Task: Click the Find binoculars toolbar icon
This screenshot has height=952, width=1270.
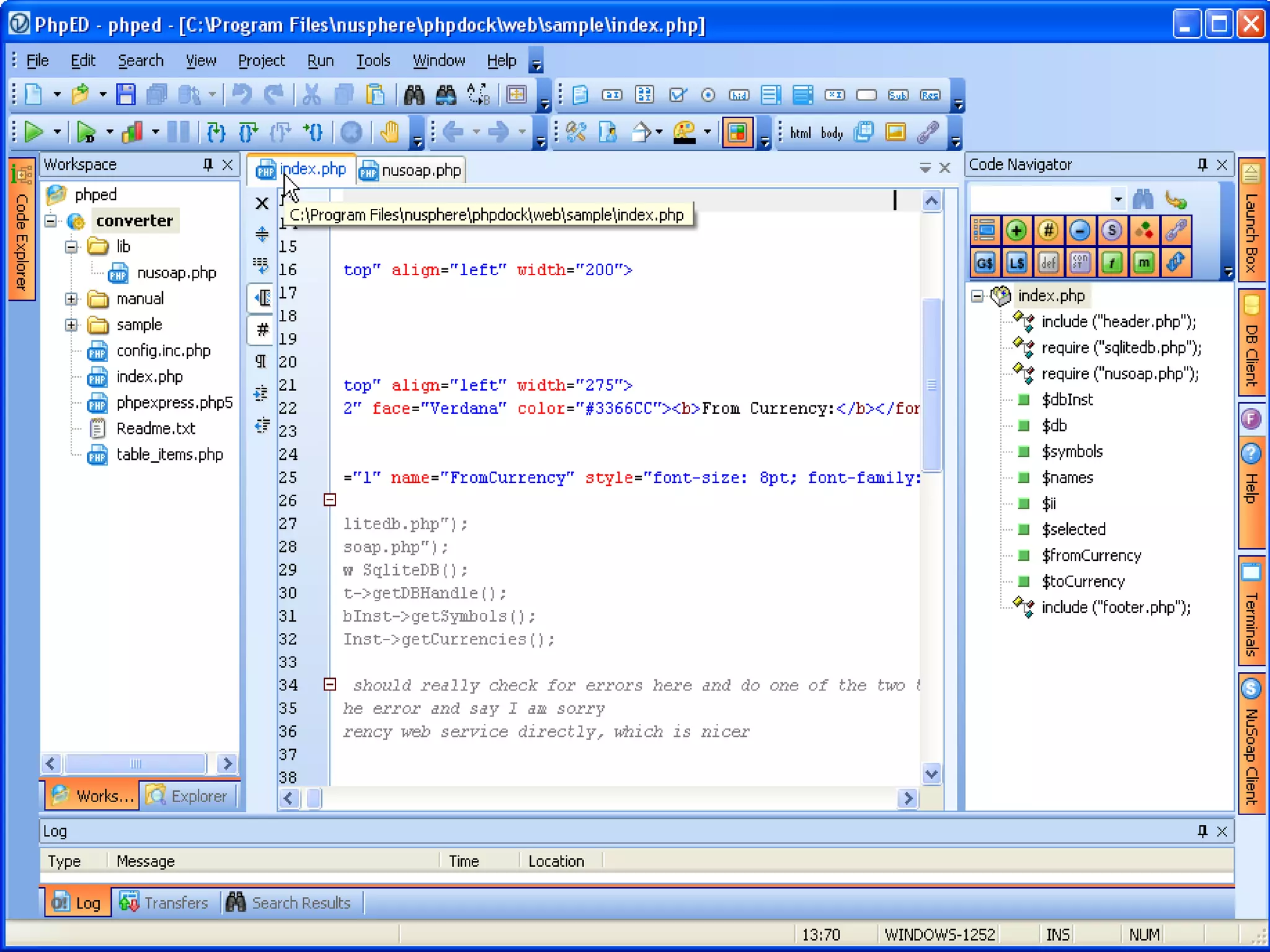Action: tap(414, 95)
